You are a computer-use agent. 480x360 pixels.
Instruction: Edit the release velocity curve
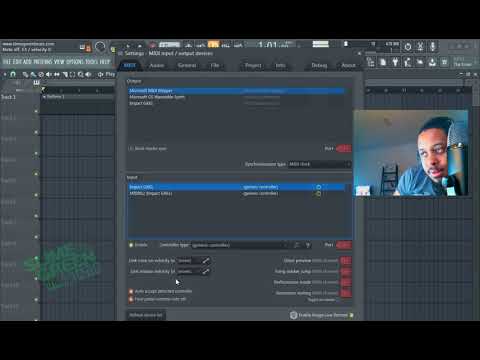pyautogui.click(x=206, y=271)
